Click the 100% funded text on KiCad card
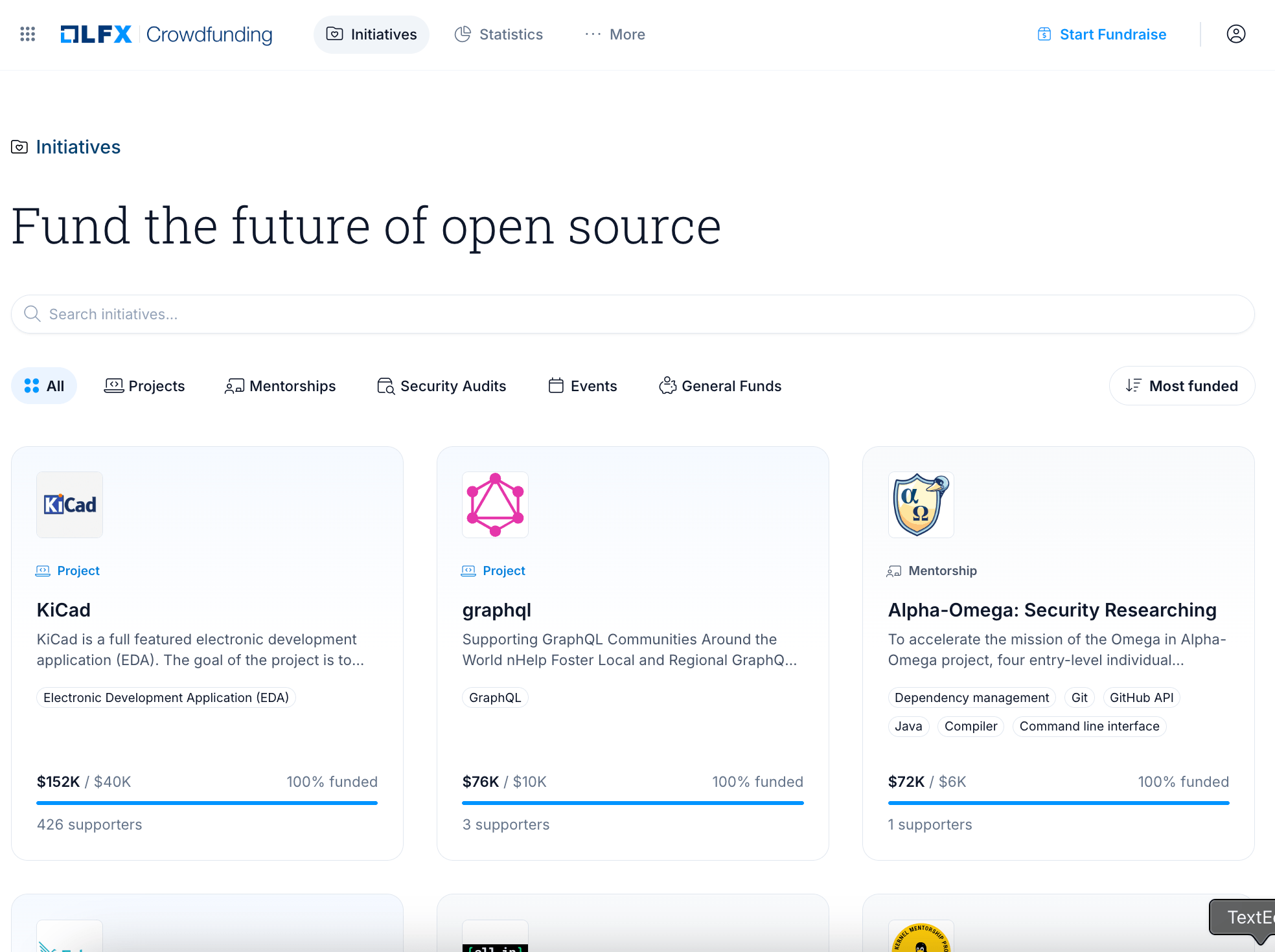The height and width of the screenshot is (952, 1275). click(x=332, y=782)
